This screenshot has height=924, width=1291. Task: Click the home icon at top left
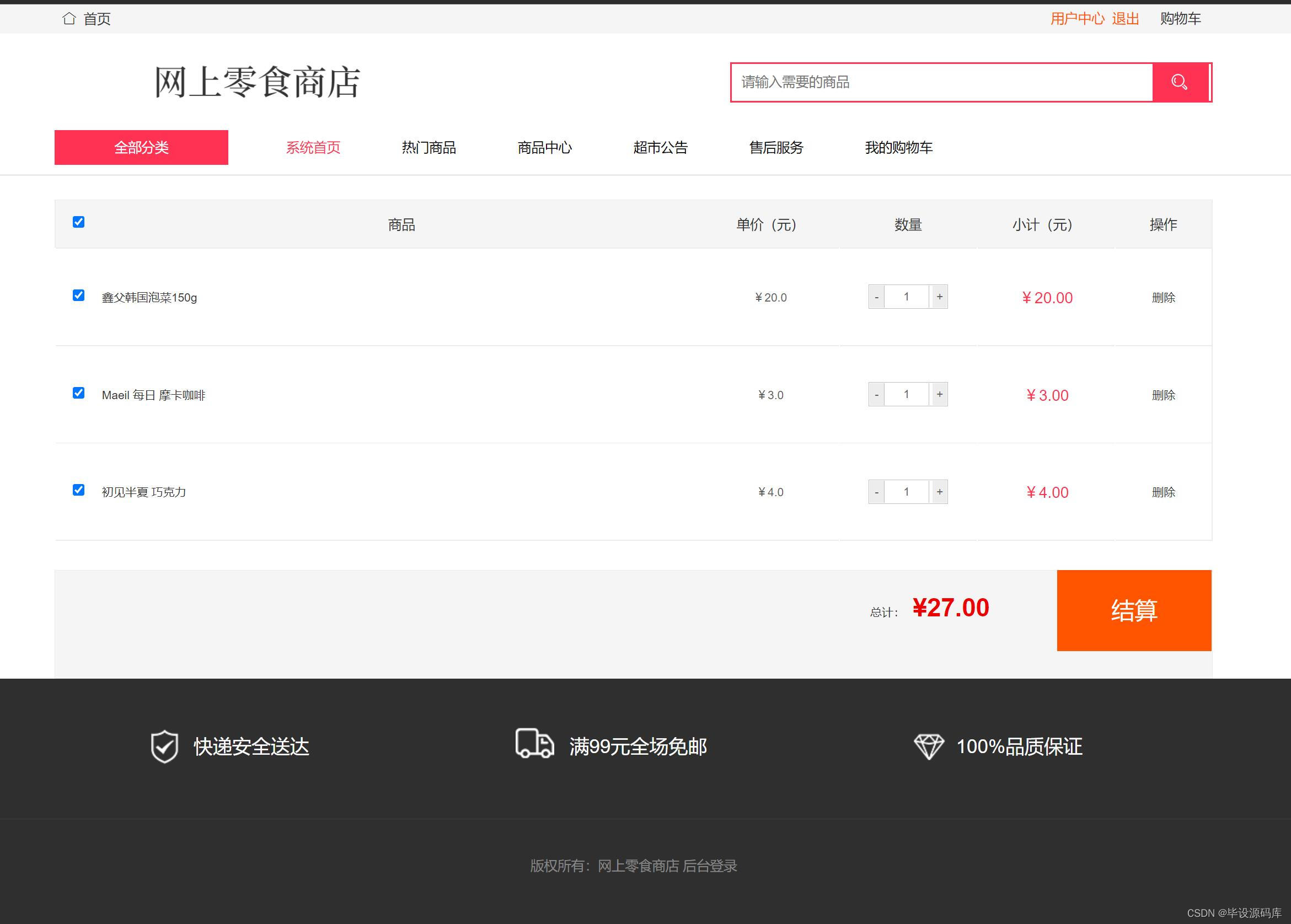tap(69, 19)
